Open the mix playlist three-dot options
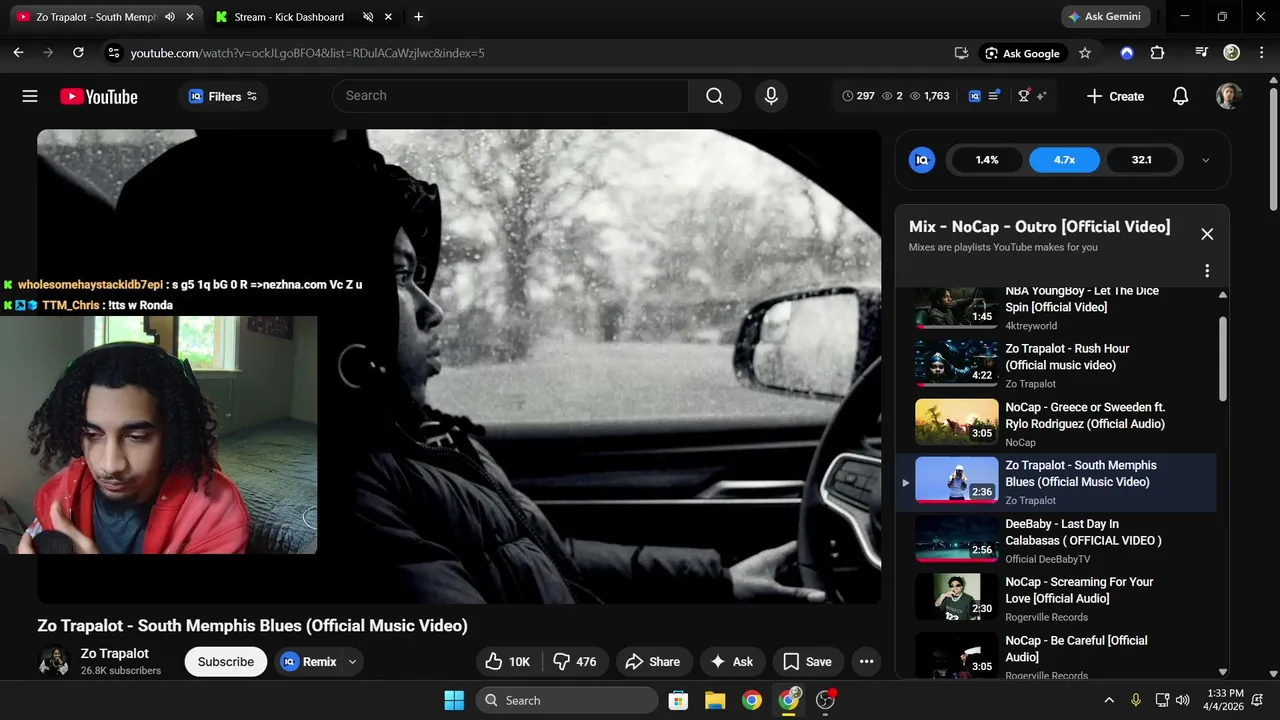Image resolution: width=1280 pixels, height=720 pixels. (1207, 271)
